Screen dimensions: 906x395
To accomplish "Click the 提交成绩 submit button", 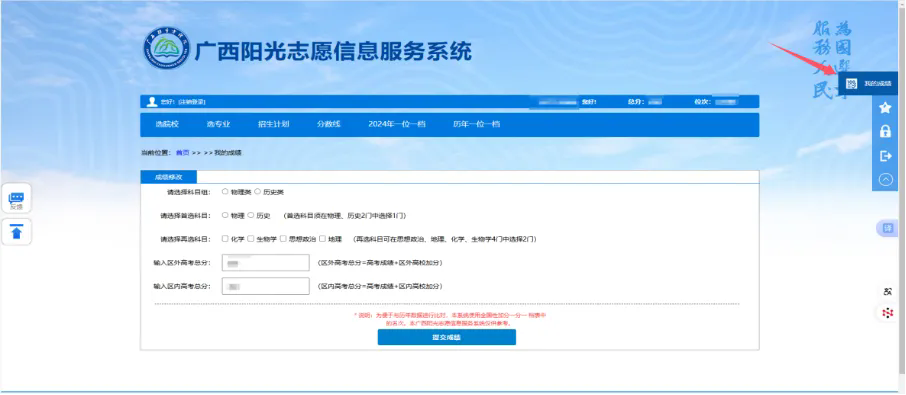I will pos(447,337).
